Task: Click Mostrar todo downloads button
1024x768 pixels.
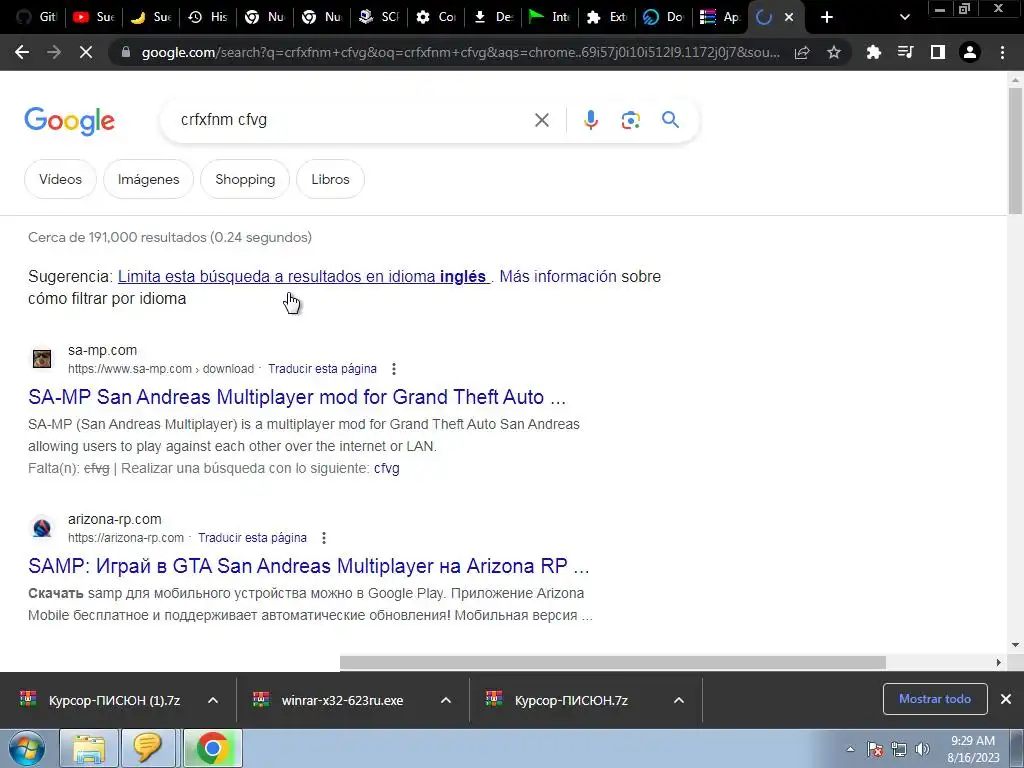Action: 935,699
